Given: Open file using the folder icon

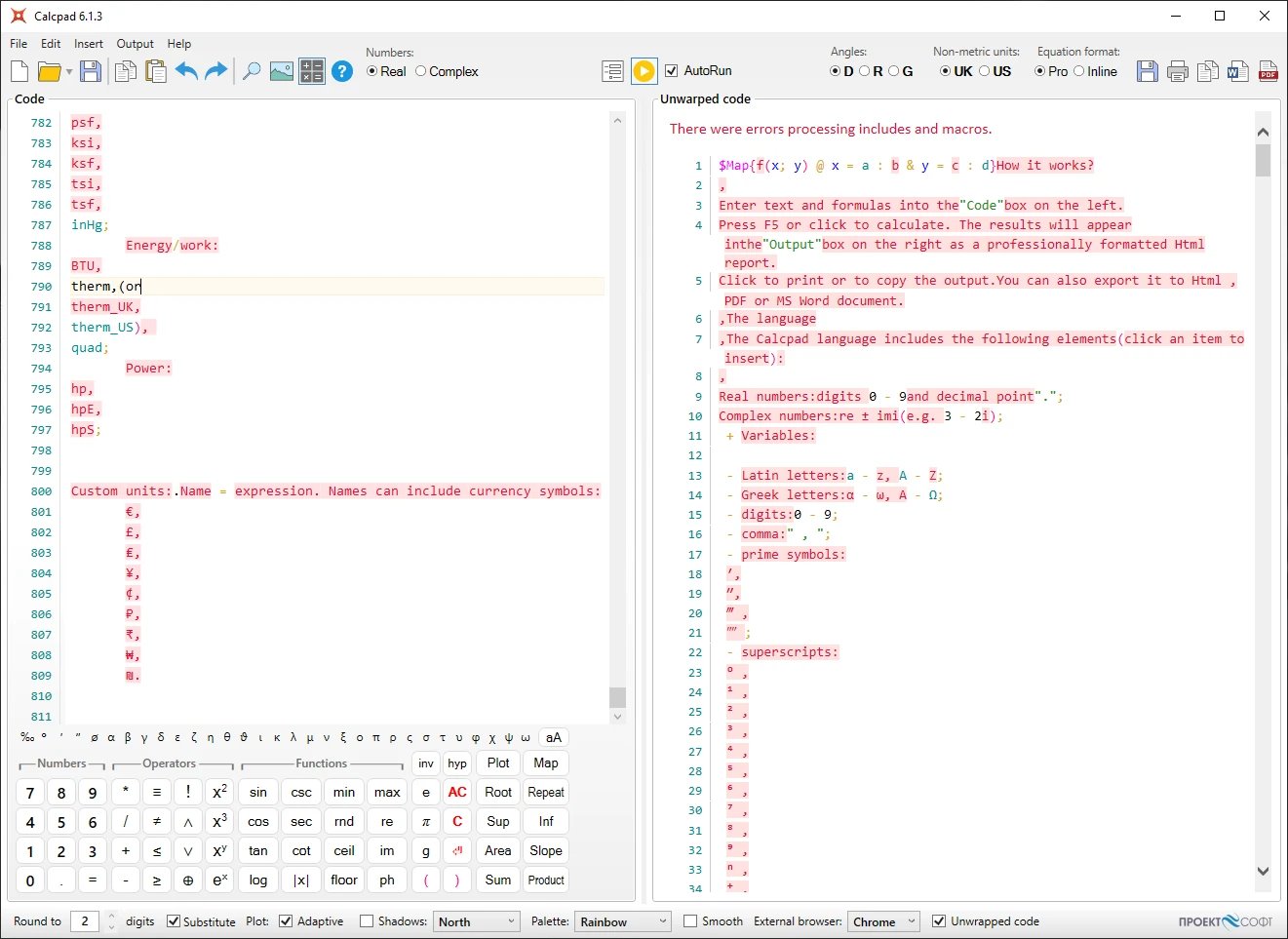Looking at the screenshot, I should (49, 71).
